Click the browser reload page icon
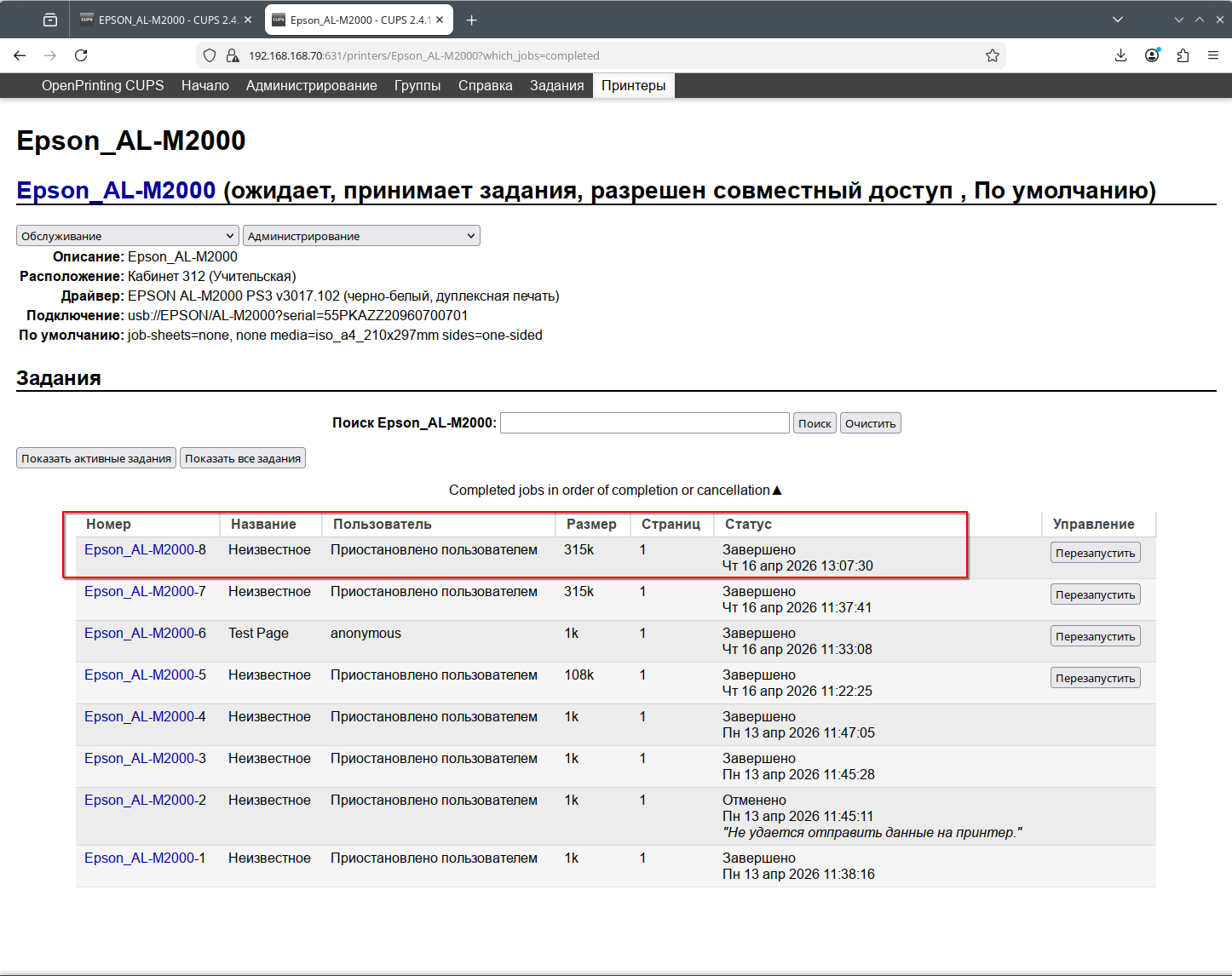 pos(81,55)
